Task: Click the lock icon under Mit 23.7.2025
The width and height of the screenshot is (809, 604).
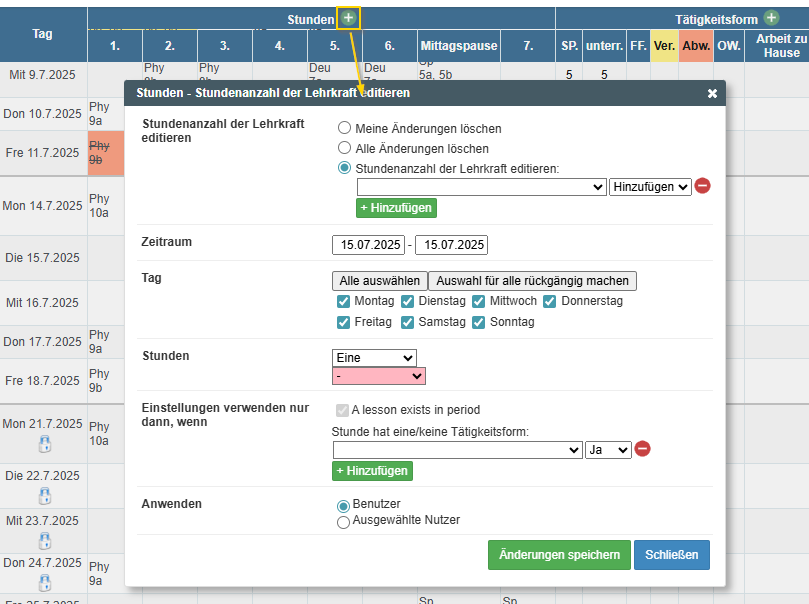Action: click(45, 541)
